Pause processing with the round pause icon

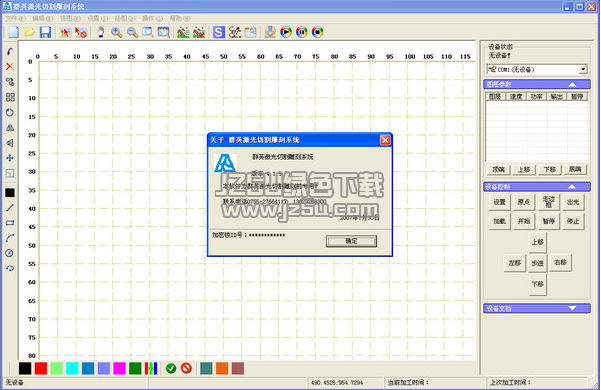(x=302, y=32)
